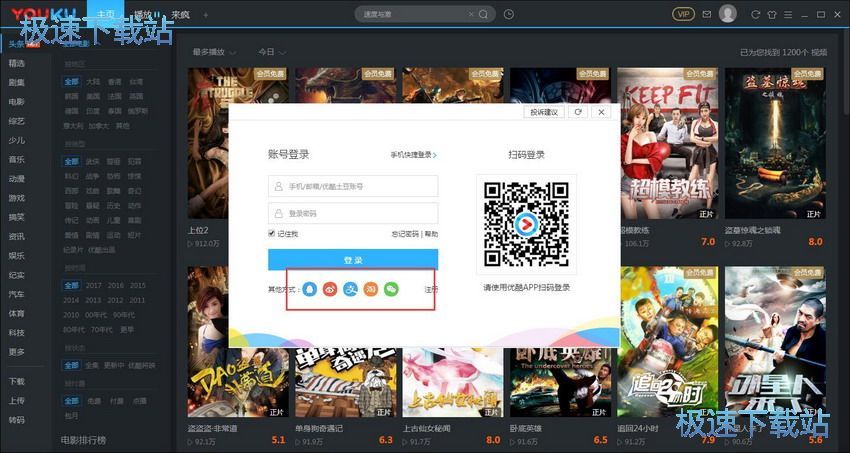
Task: Log in with the QQ penguin icon
Action: click(x=309, y=290)
